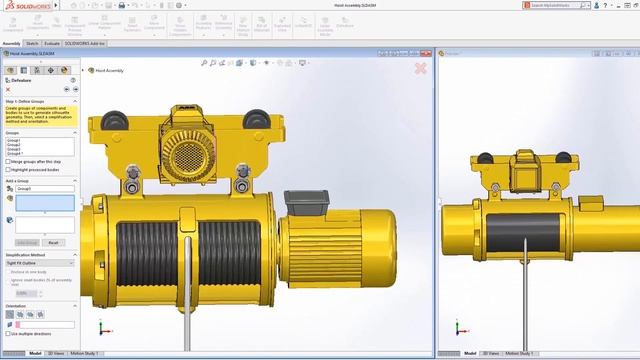Open Motion Study 1 tab in left window
The height and width of the screenshot is (360, 640).
tap(85, 353)
